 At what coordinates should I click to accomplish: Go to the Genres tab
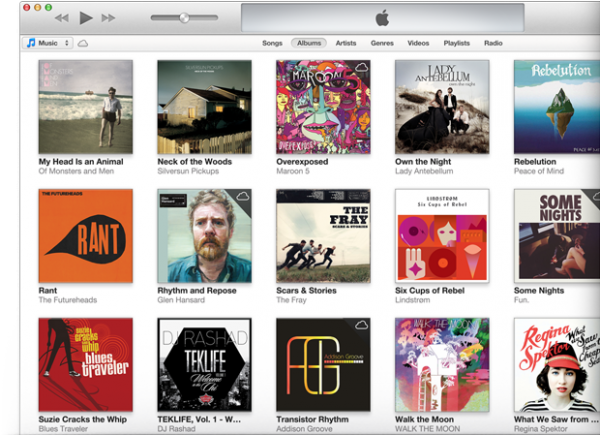pyautogui.click(x=382, y=43)
